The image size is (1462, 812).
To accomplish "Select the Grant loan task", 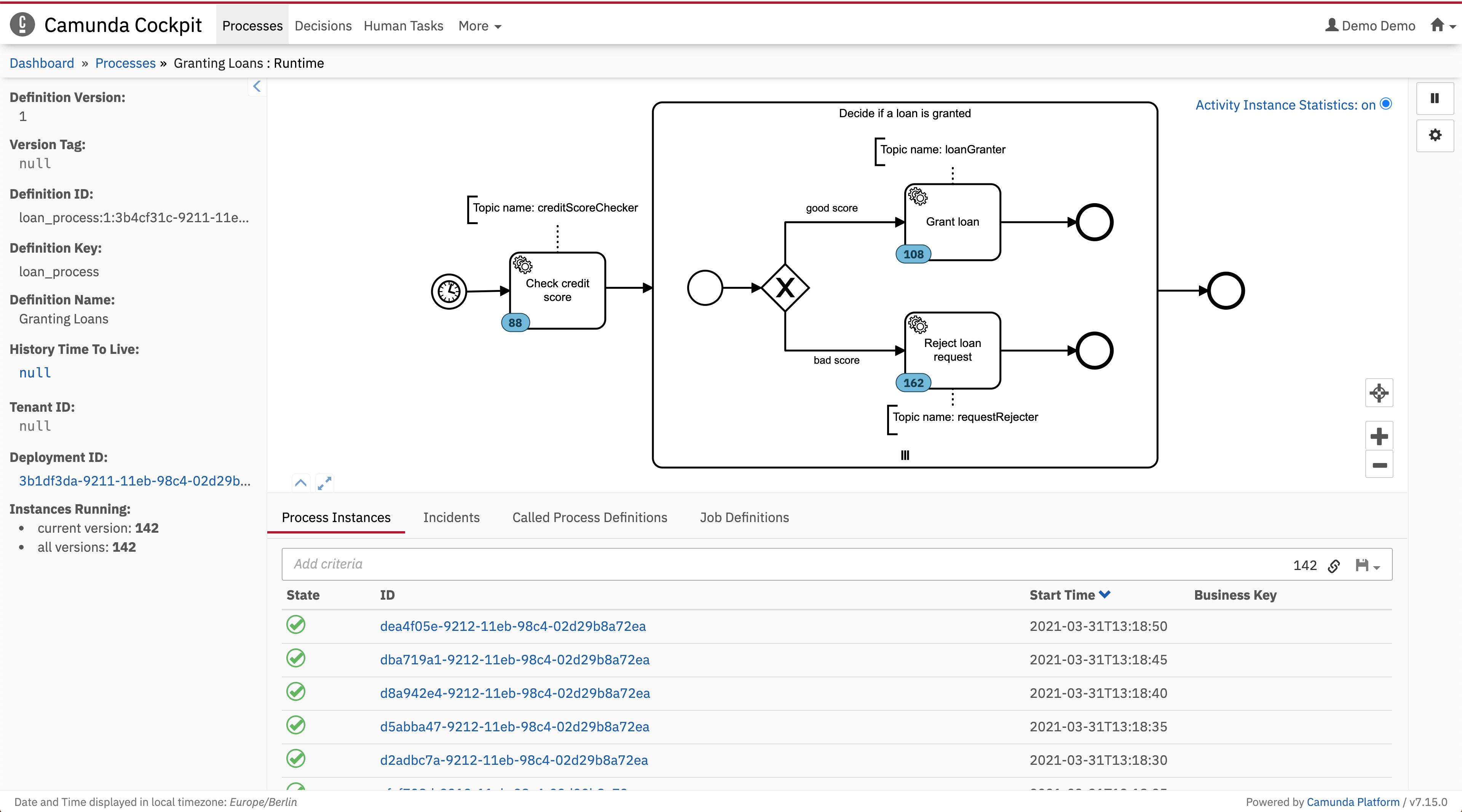I will point(952,222).
